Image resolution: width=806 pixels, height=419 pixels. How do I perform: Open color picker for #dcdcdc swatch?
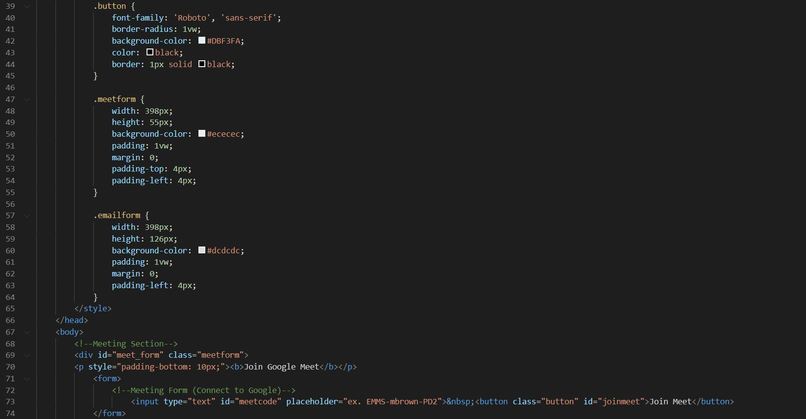202,250
